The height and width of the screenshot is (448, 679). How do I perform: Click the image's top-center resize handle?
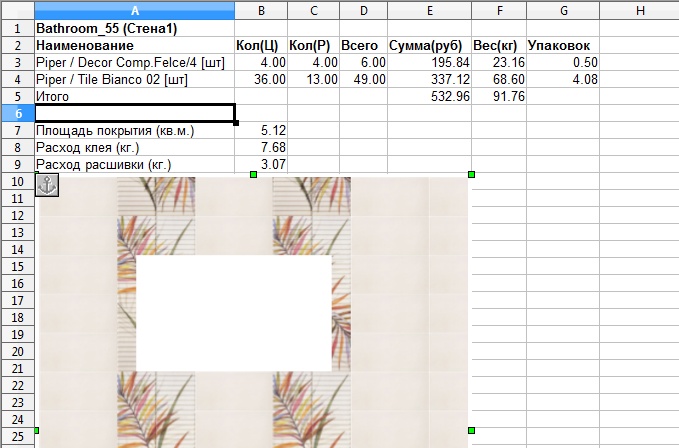[x=254, y=174]
